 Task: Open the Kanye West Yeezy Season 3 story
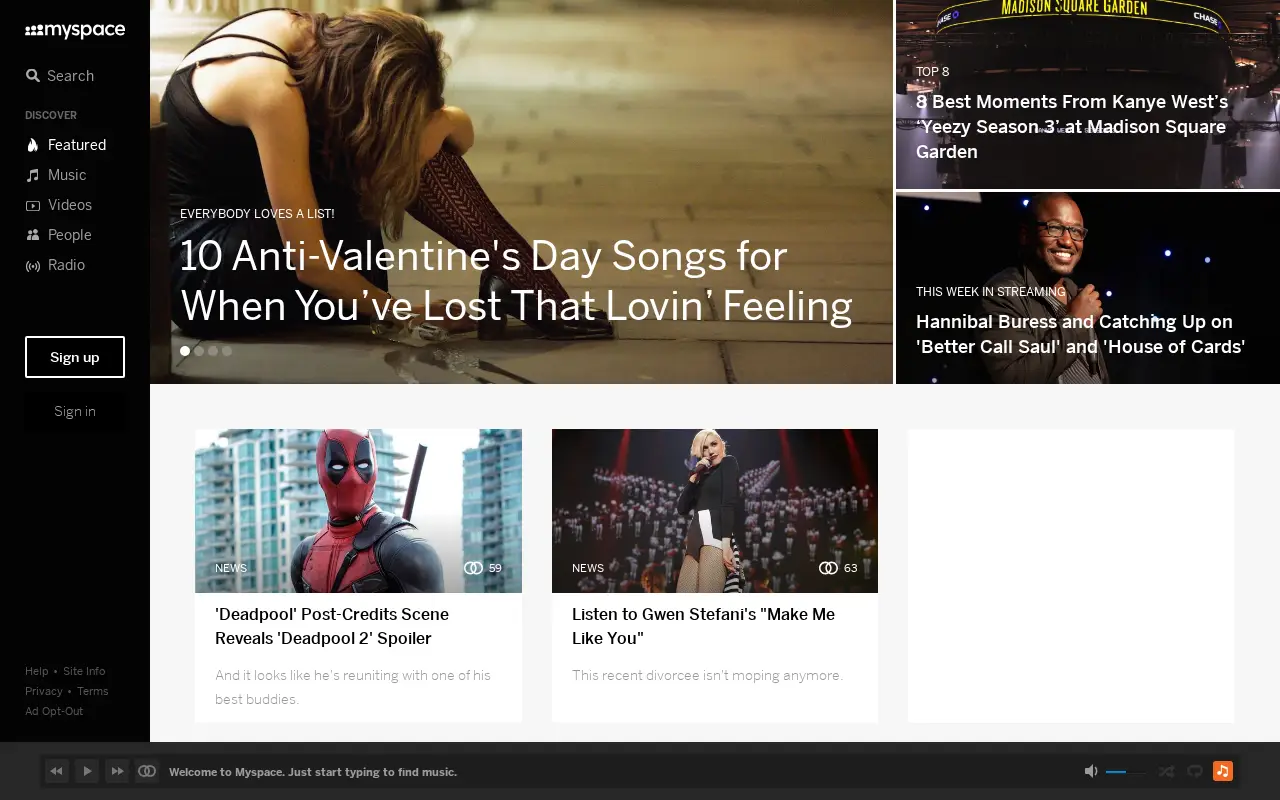coord(1072,126)
